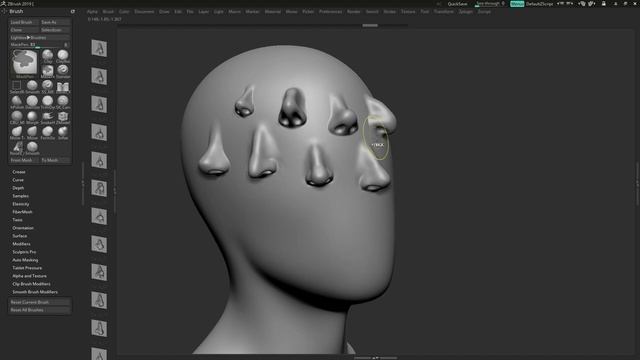The image size is (640, 360).
Task: Select the hPolish brush
Action: pos(17,102)
